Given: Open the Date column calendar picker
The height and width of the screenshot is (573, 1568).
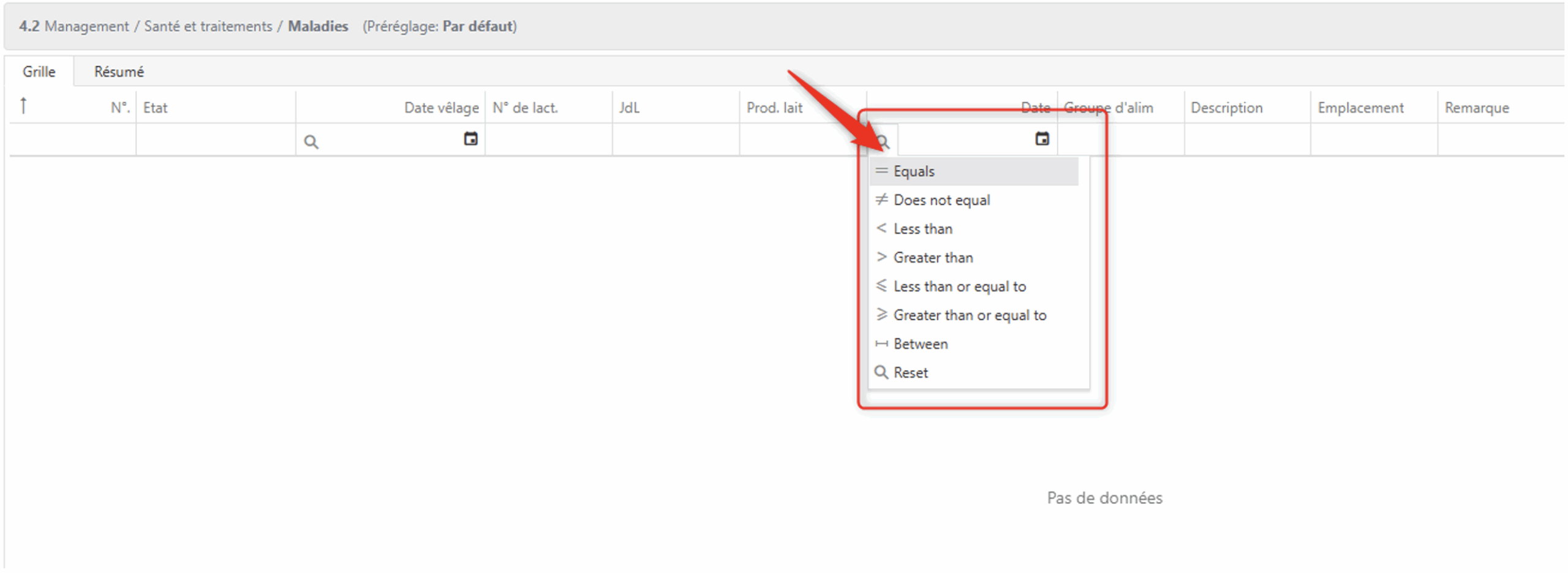Looking at the screenshot, I should point(1042,139).
